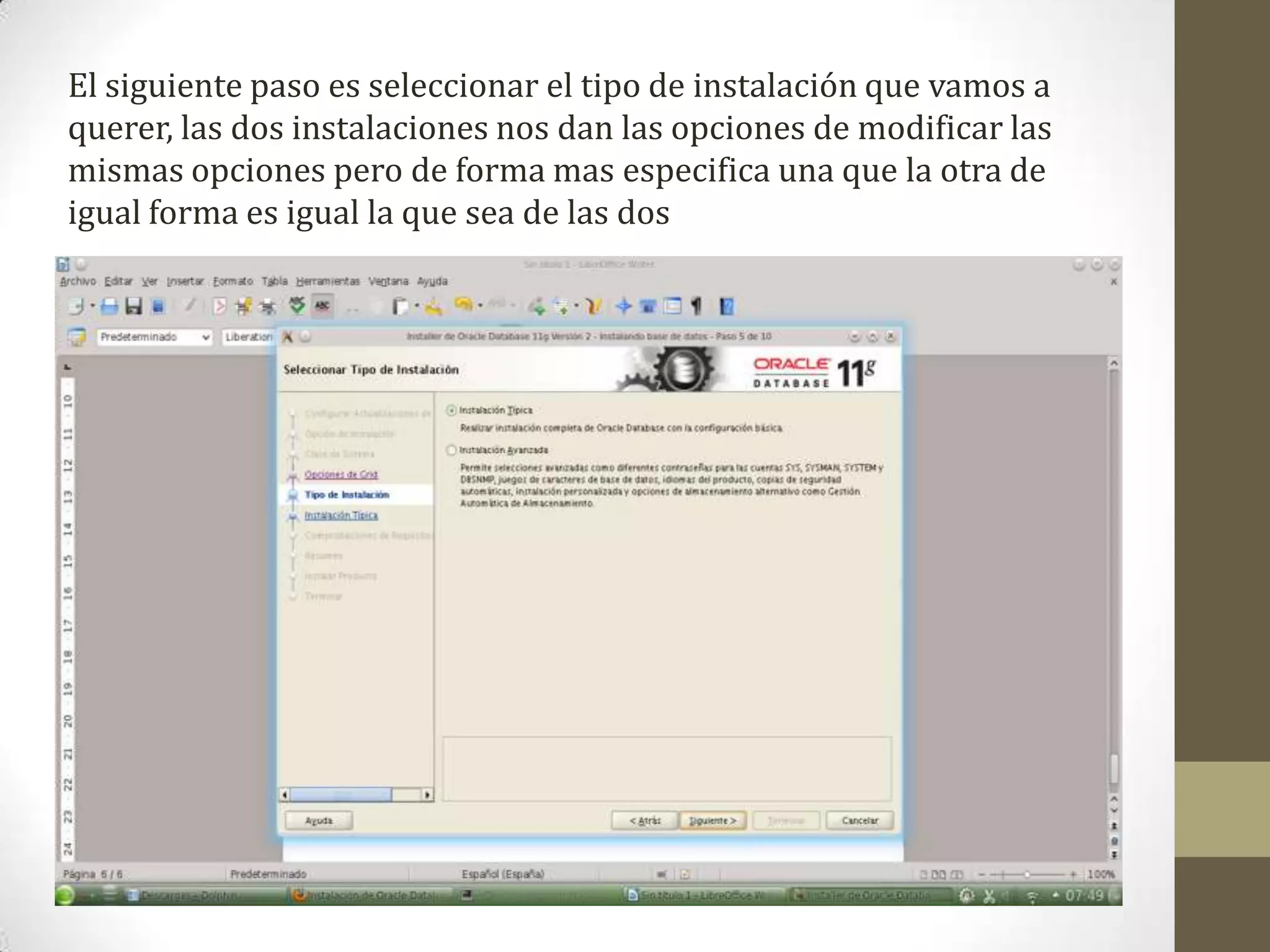Click the Hyperlink icon in toolbar

(537, 306)
